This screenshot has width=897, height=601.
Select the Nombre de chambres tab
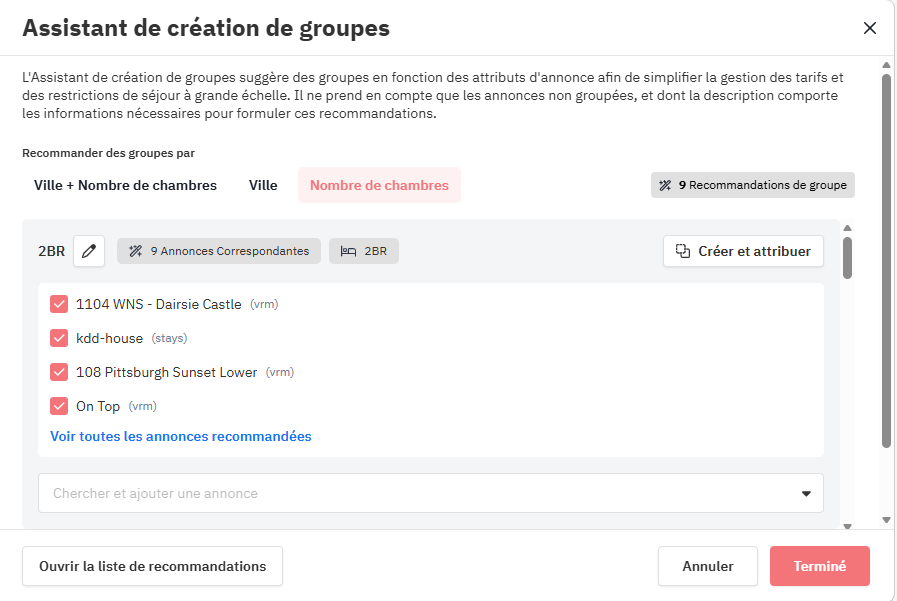coord(379,185)
